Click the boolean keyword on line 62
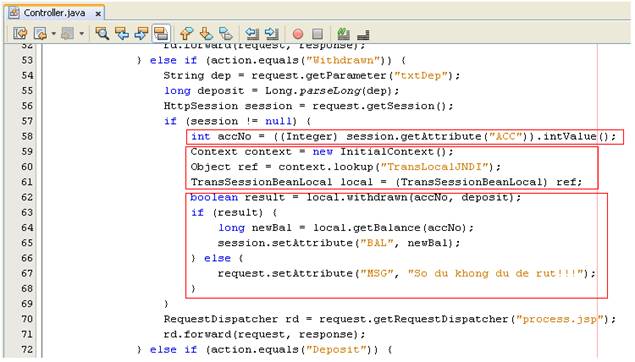 point(214,197)
